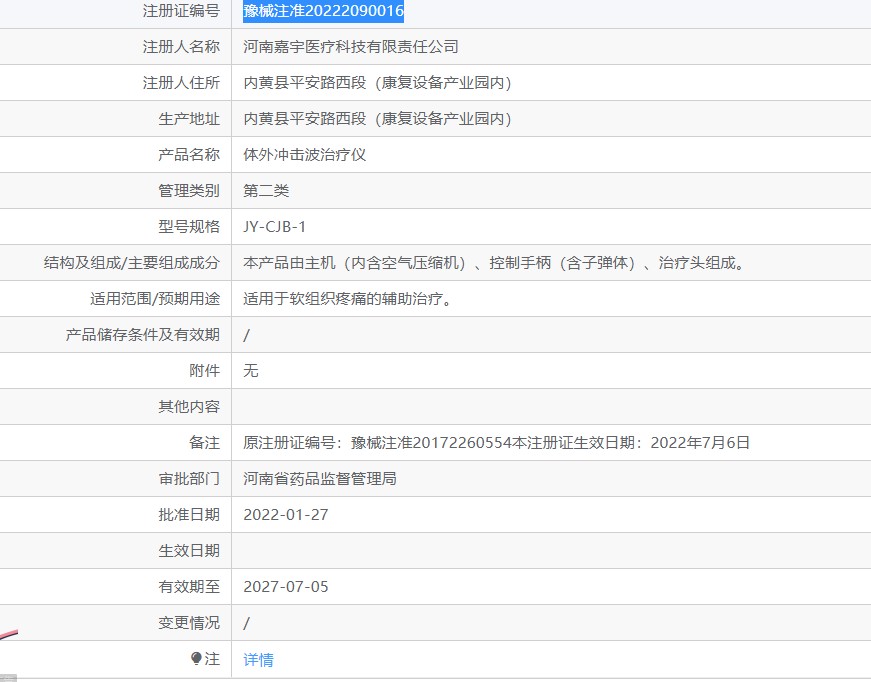Screen dimensions: 871x682
Task: Select the highlighted number 豫械注准20222090016
Action: [323, 11]
